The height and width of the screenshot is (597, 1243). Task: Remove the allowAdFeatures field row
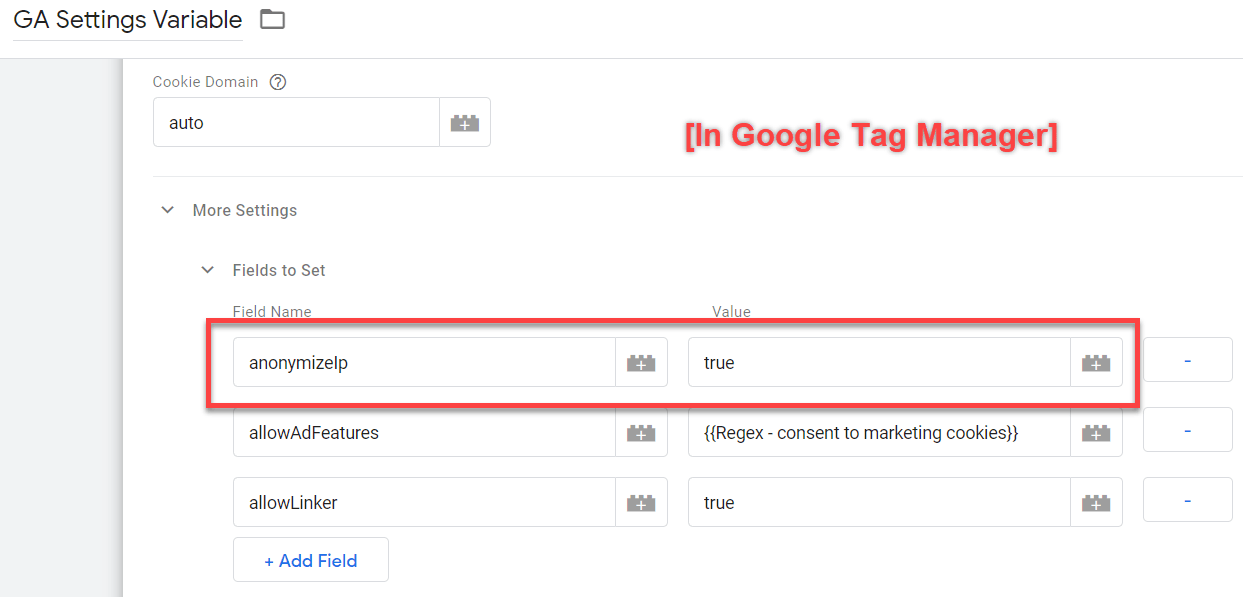tap(1187, 430)
